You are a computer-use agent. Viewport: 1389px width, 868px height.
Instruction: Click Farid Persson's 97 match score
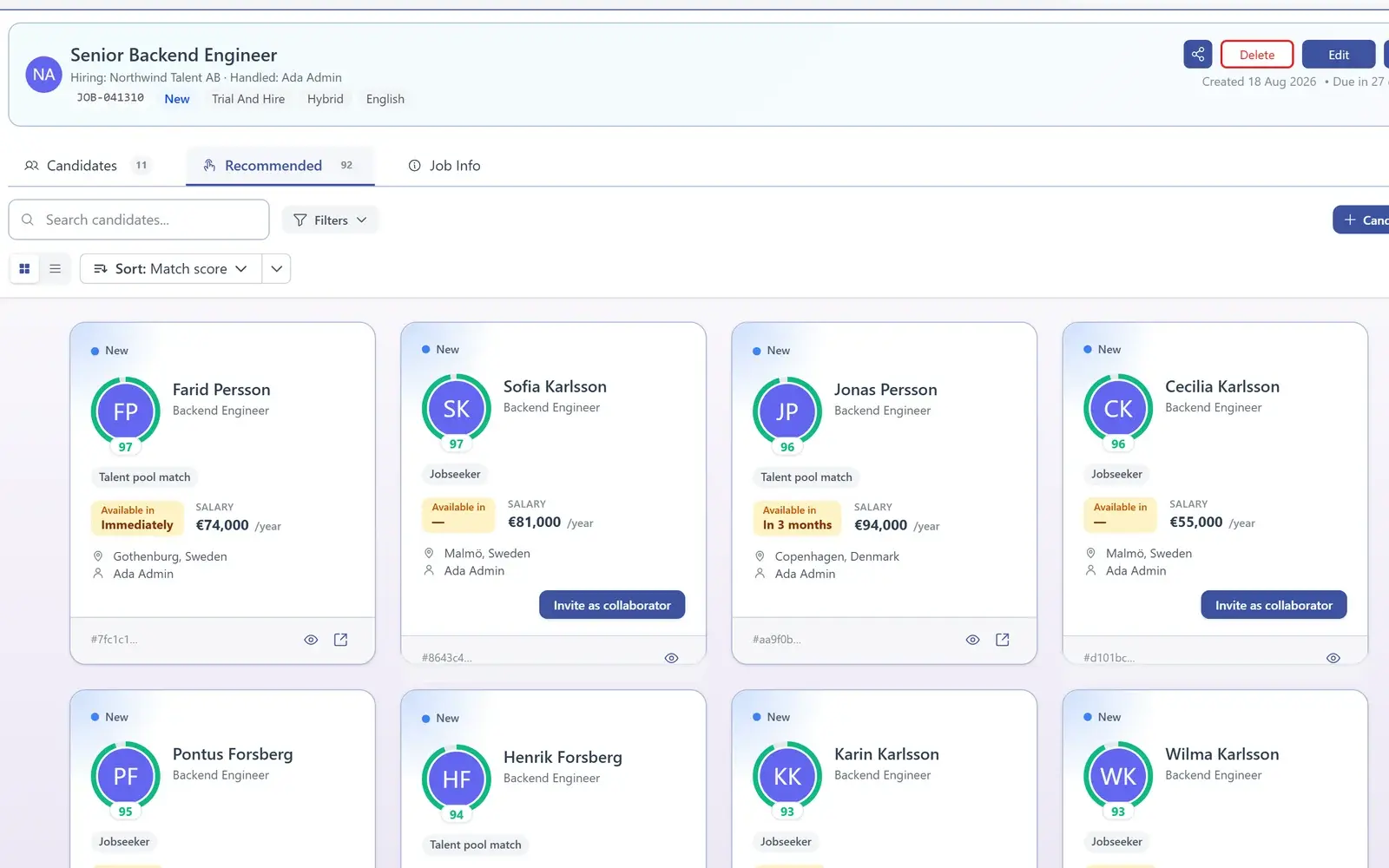(x=126, y=447)
